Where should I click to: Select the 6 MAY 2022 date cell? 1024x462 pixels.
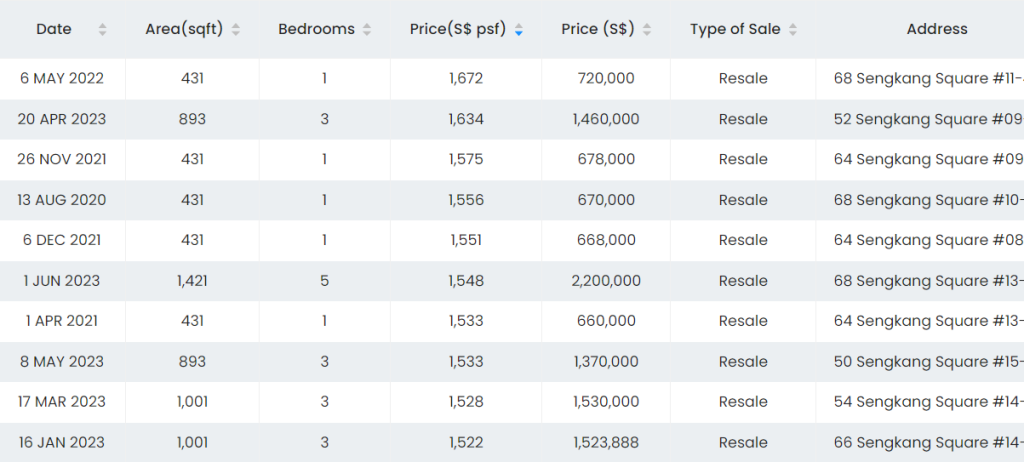point(62,78)
